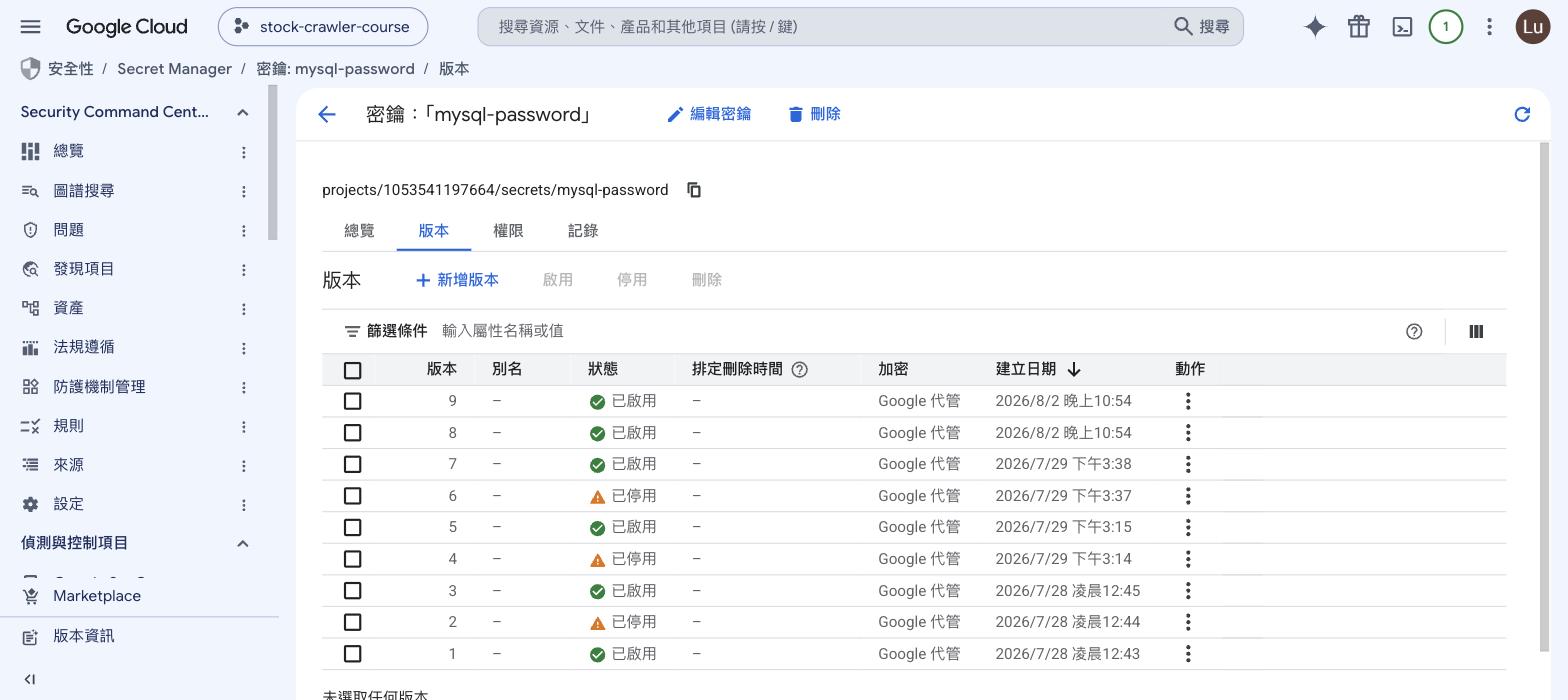Open actions menu for version 2
This screenshot has height=700, width=1568.
(1188, 622)
